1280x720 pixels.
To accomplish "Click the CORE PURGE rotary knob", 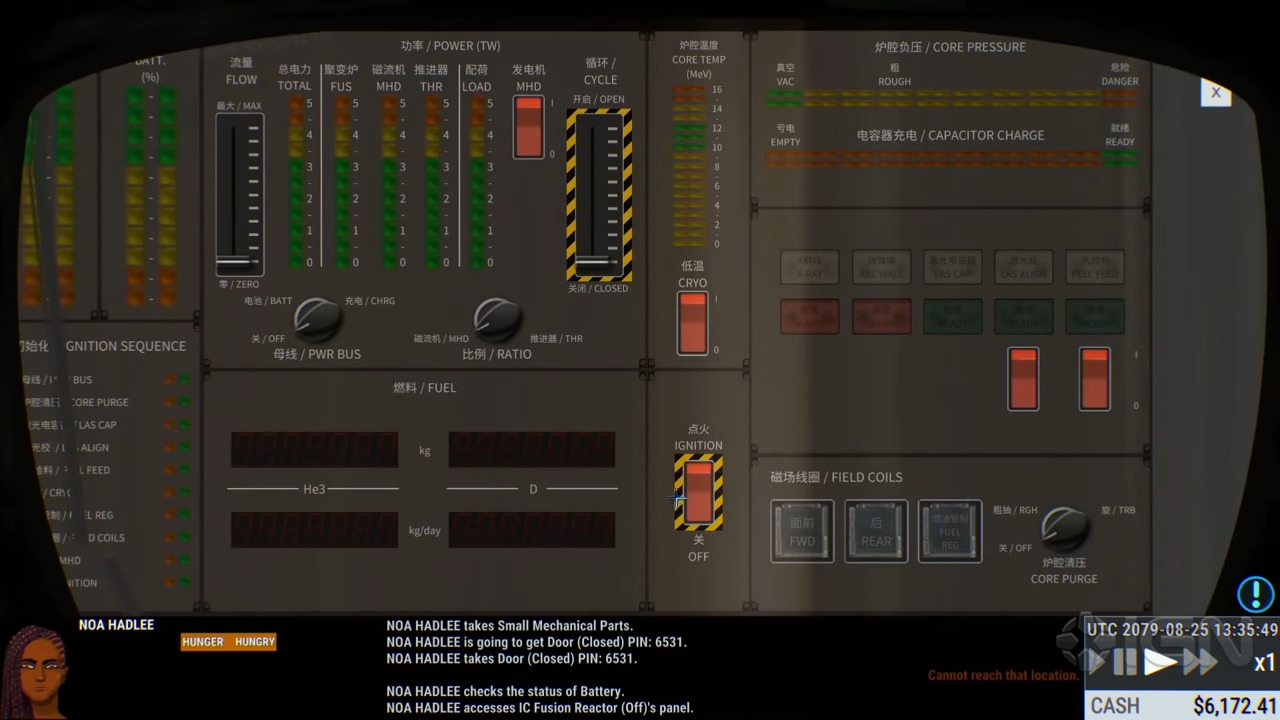I will 1063,528.
